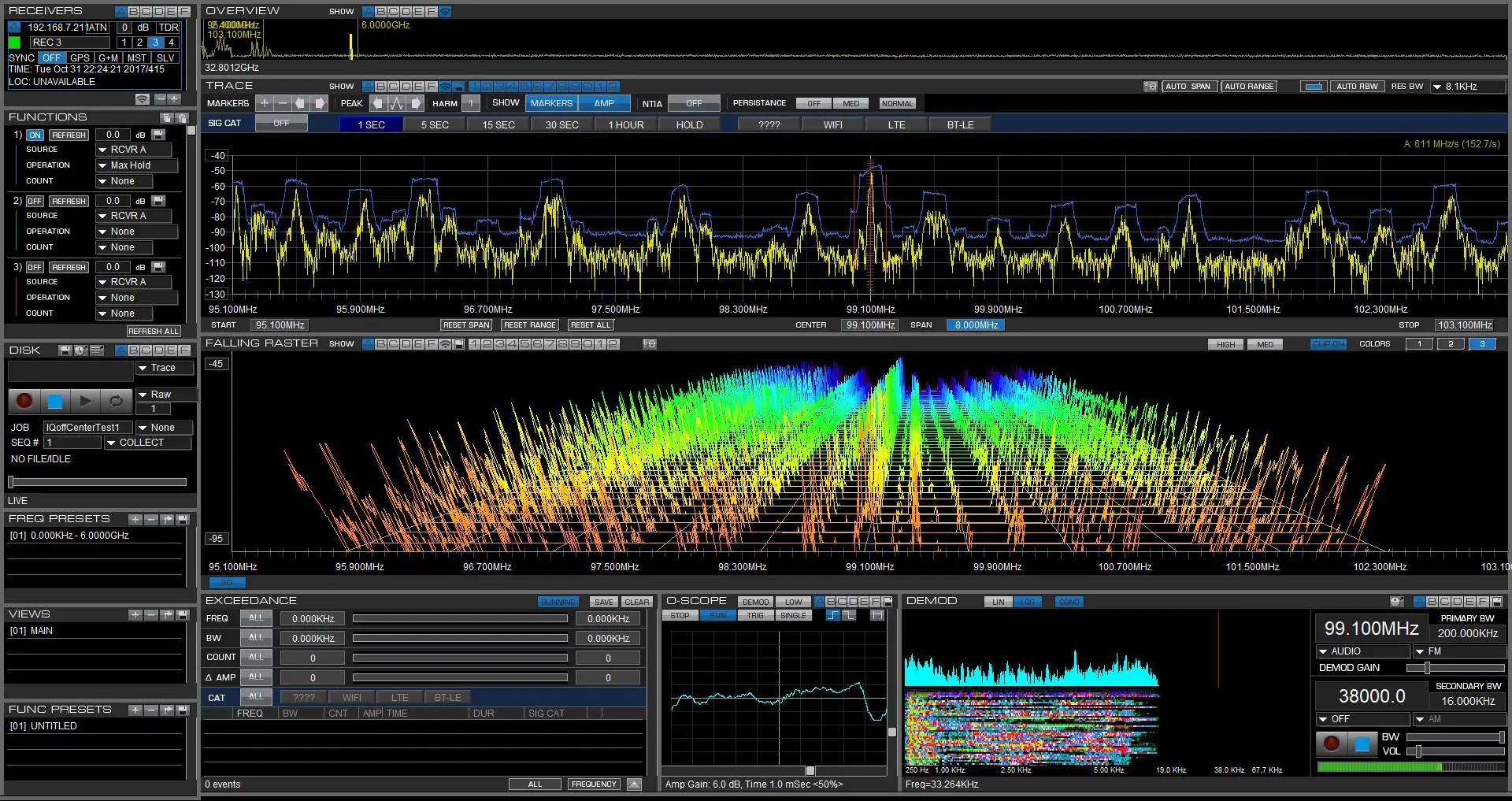Toggle AUTO RBW button
Image resolution: width=1512 pixels, height=801 pixels.
click(1357, 87)
